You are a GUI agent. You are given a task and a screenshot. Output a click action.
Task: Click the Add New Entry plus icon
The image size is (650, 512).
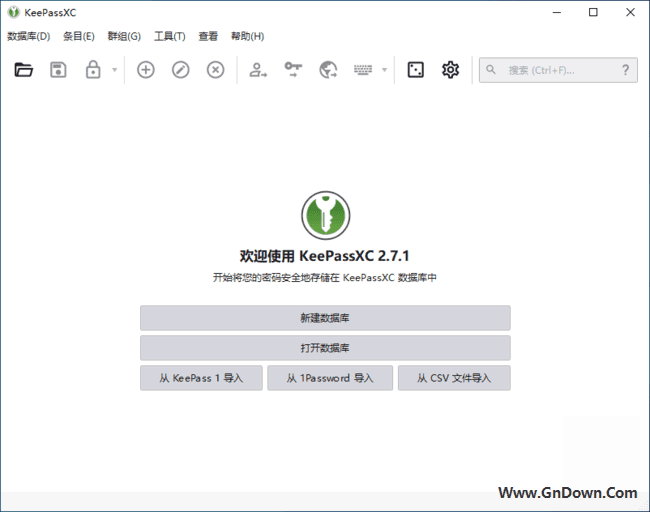point(146,70)
